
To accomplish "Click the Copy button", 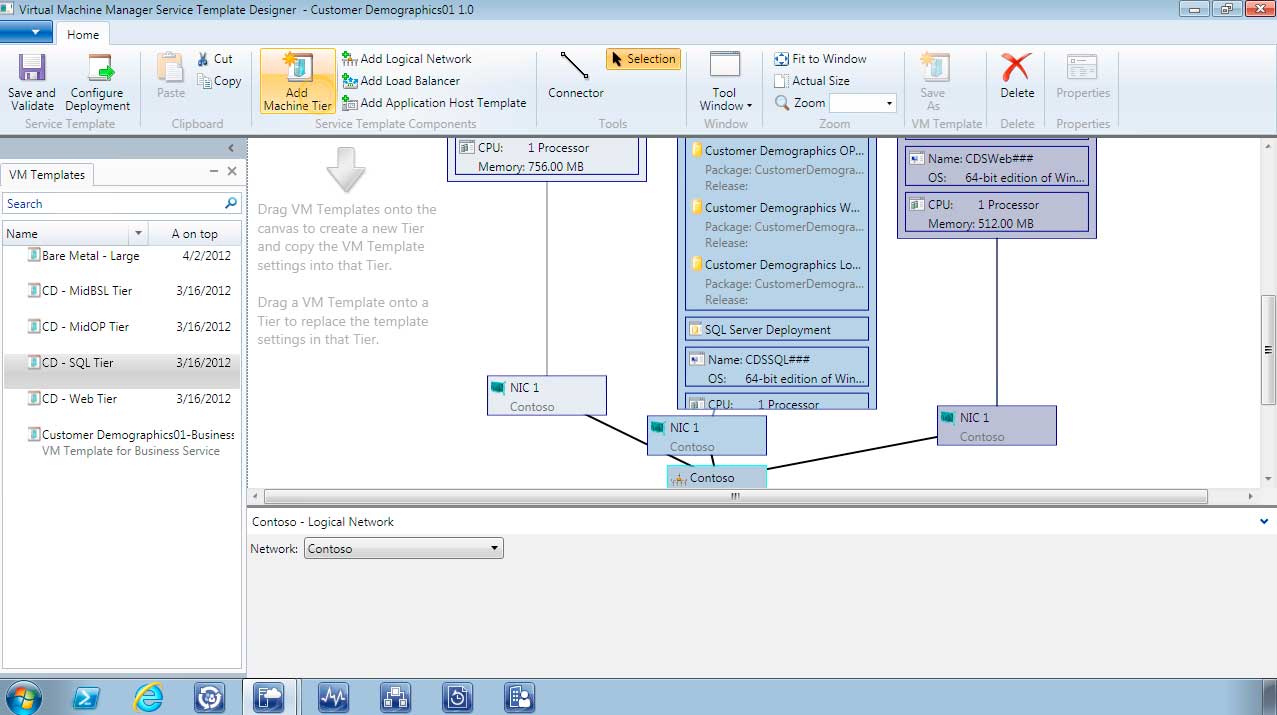I will tap(219, 81).
